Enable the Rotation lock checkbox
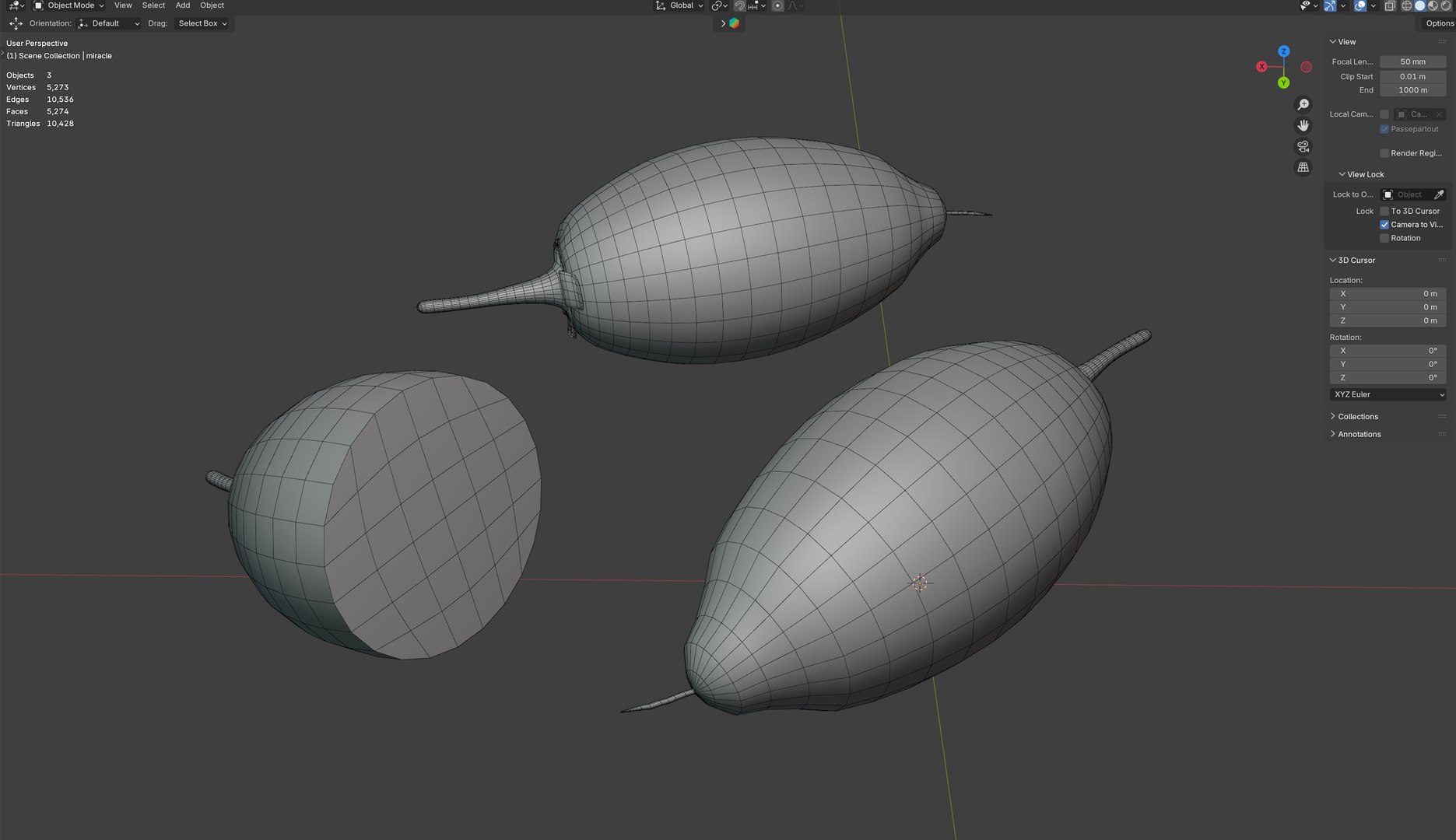Image resolution: width=1456 pixels, height=840 pixels. (x=1384, y=238)
